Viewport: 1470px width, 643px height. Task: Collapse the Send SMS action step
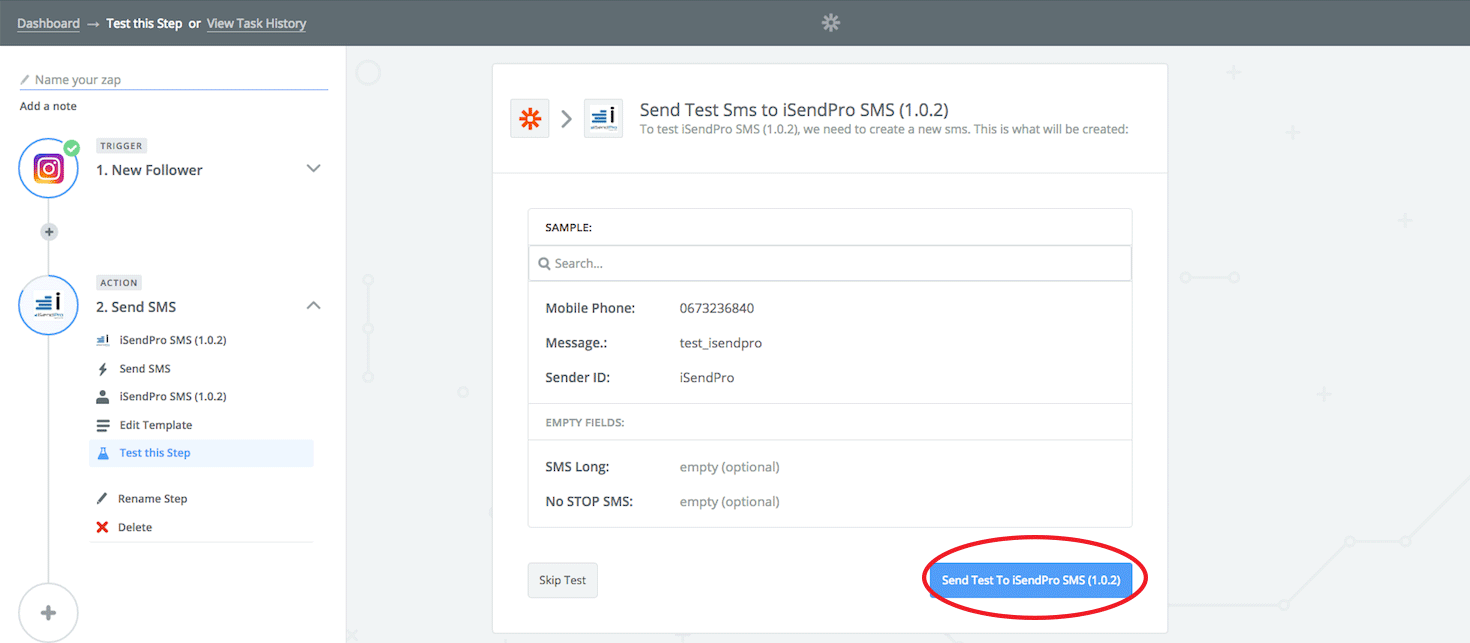(313, 305)
